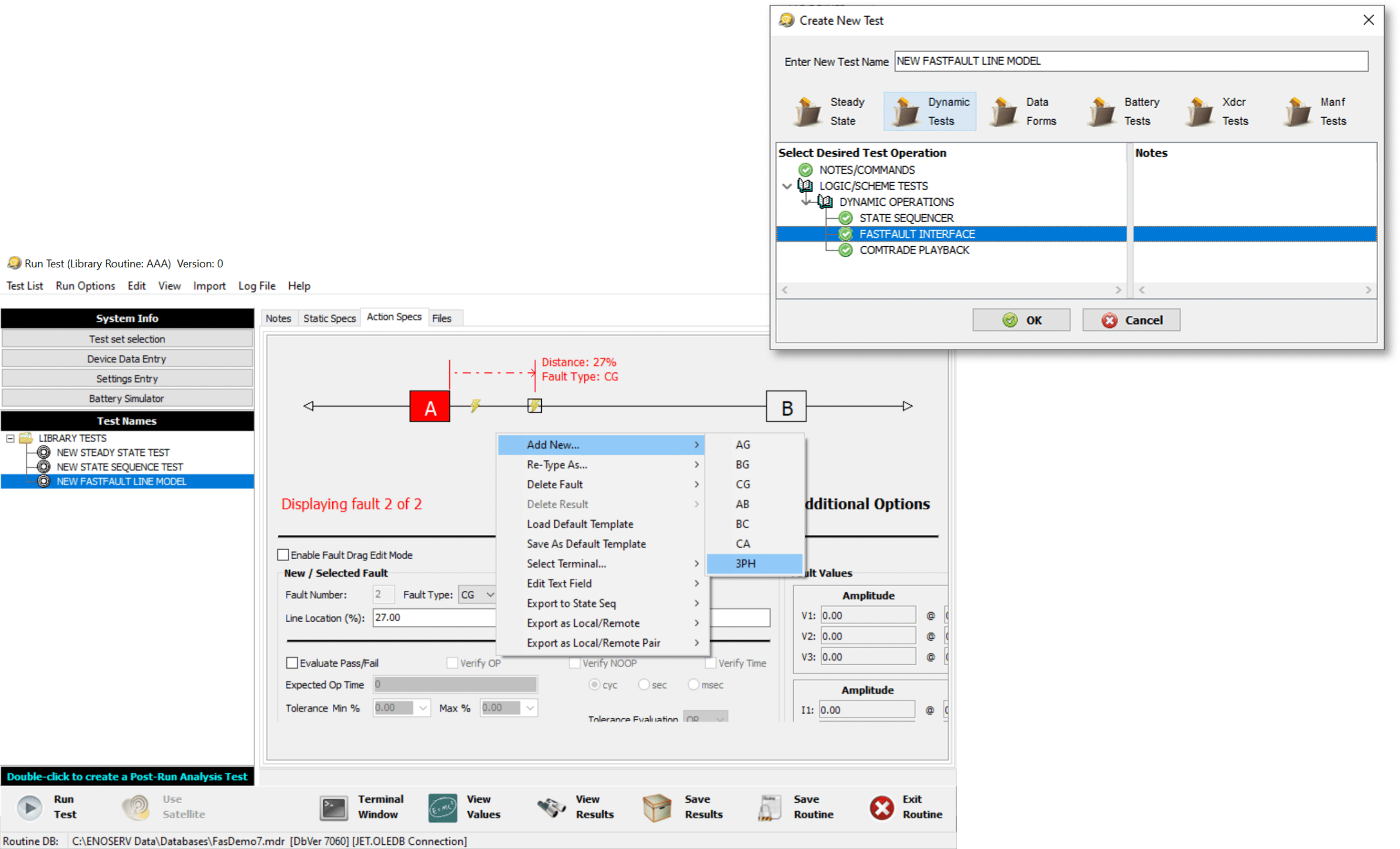Select sec radio button
Screen dimensions: 1400x849
[x=644, y=684]
